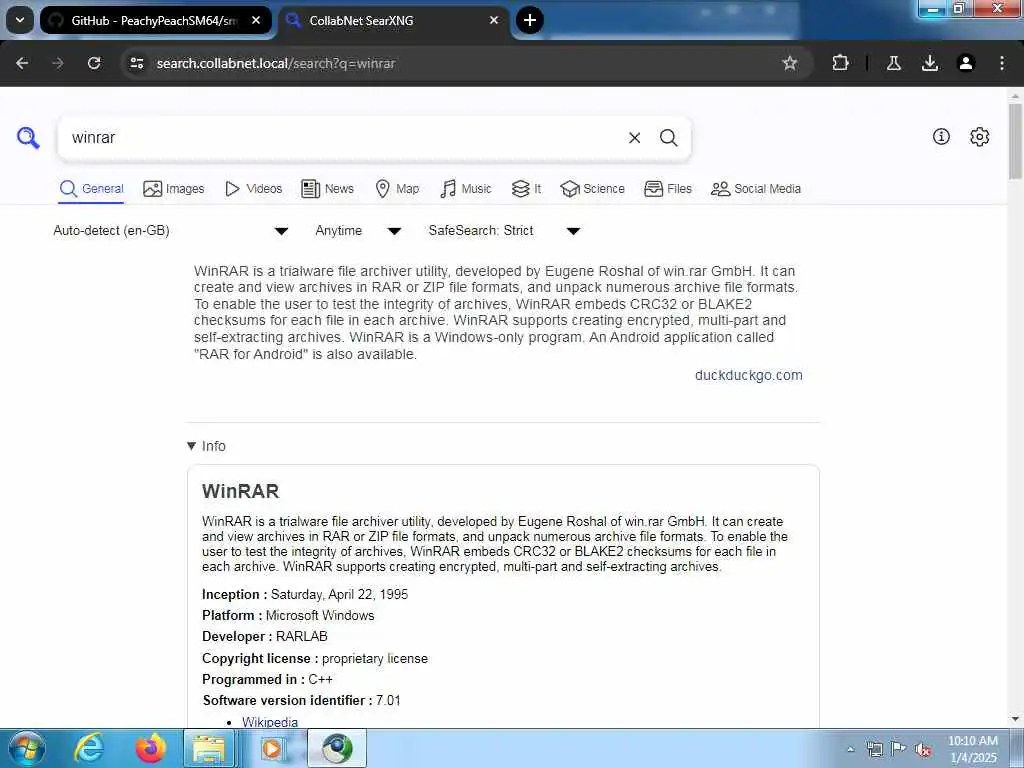Click the Copyright license proprietary license line
The image size is (1024, 768).
click(315, 658)
